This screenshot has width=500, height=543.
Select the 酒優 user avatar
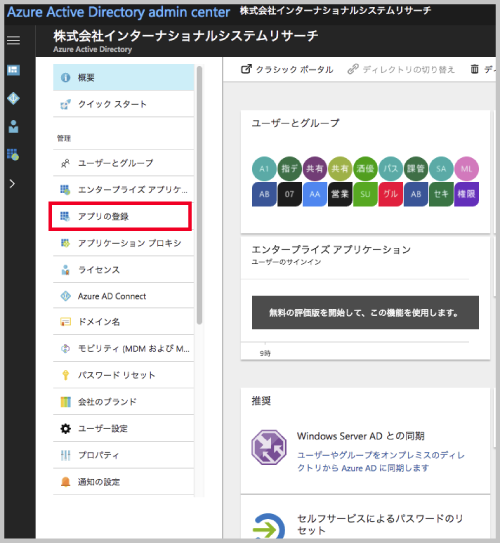pos(365,169)
